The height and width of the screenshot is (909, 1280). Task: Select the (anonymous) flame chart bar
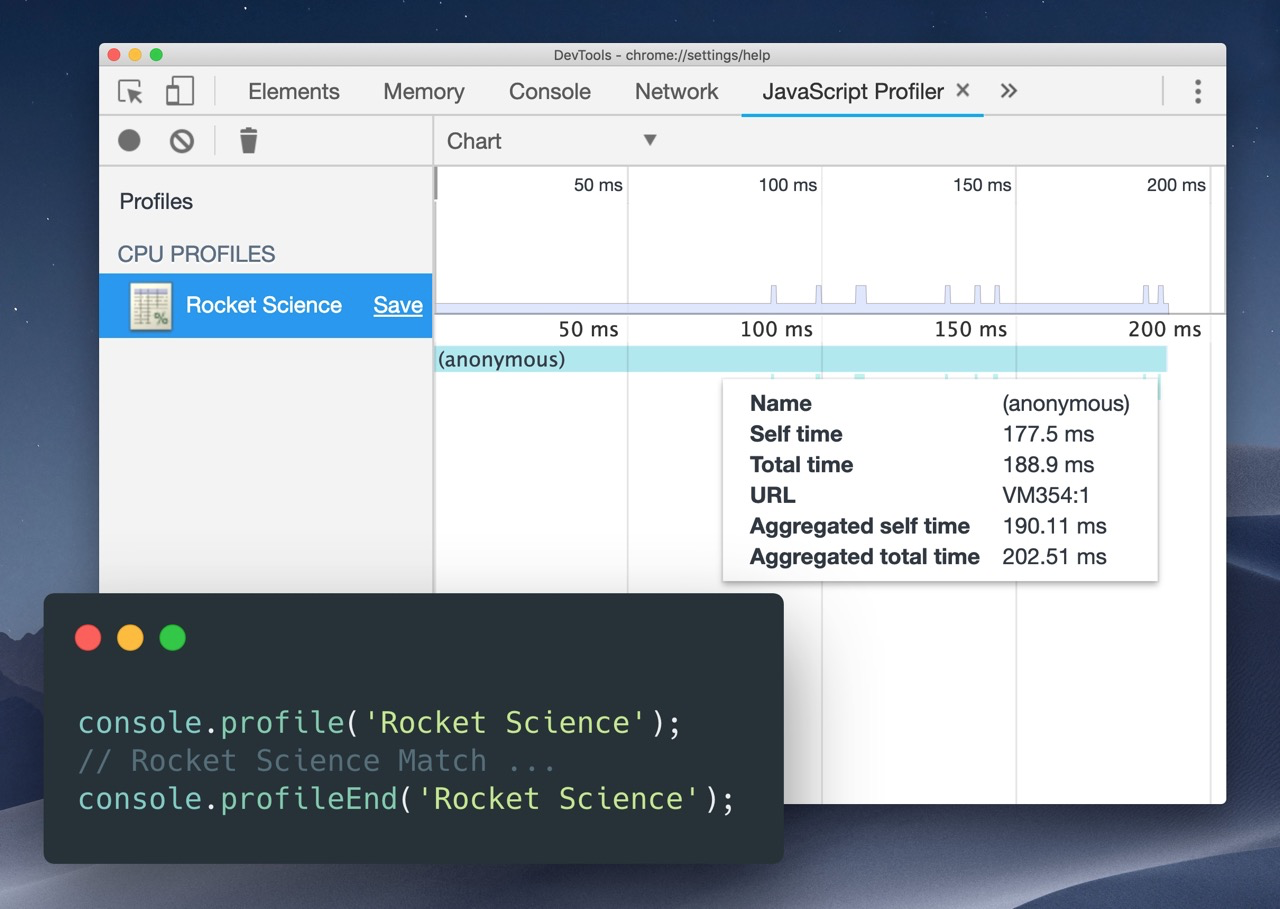(801, 359)
